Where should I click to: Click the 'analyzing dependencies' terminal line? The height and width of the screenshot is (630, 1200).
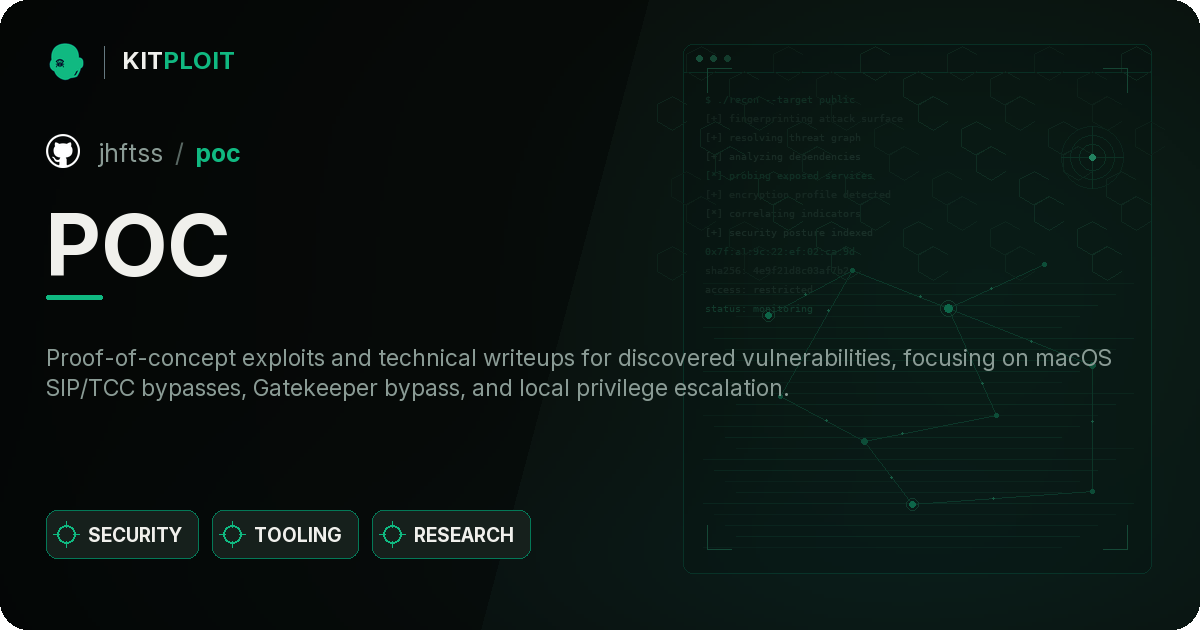coord(783,157)
